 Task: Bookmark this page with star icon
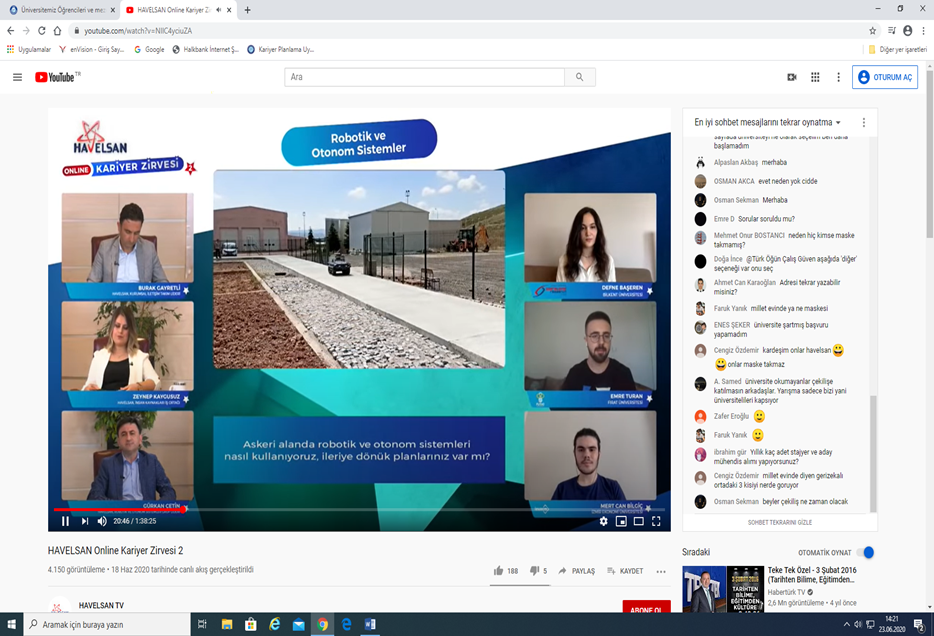[873, 30]
